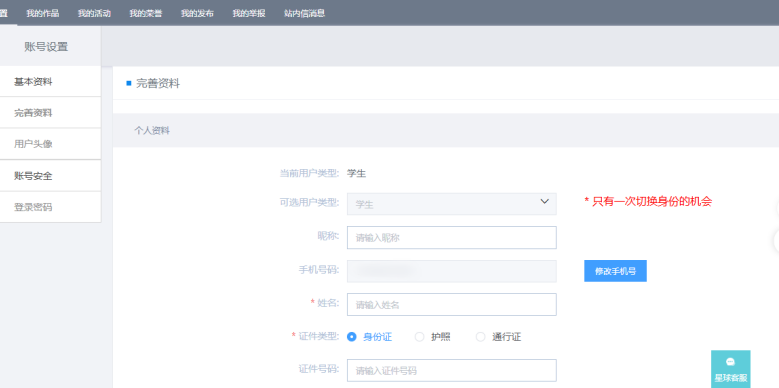Open 用户头像 in the sidebar
The width and height of the screenshot is (779, 388).
tap(50, 145)
